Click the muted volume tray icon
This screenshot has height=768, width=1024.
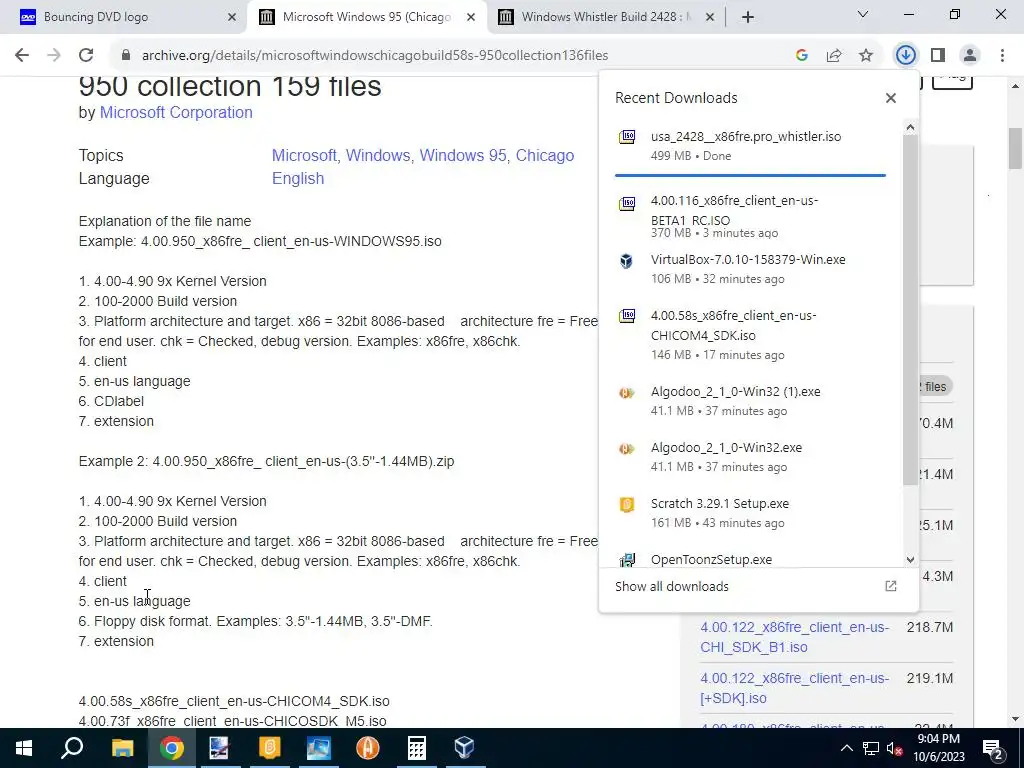(894, 748)
